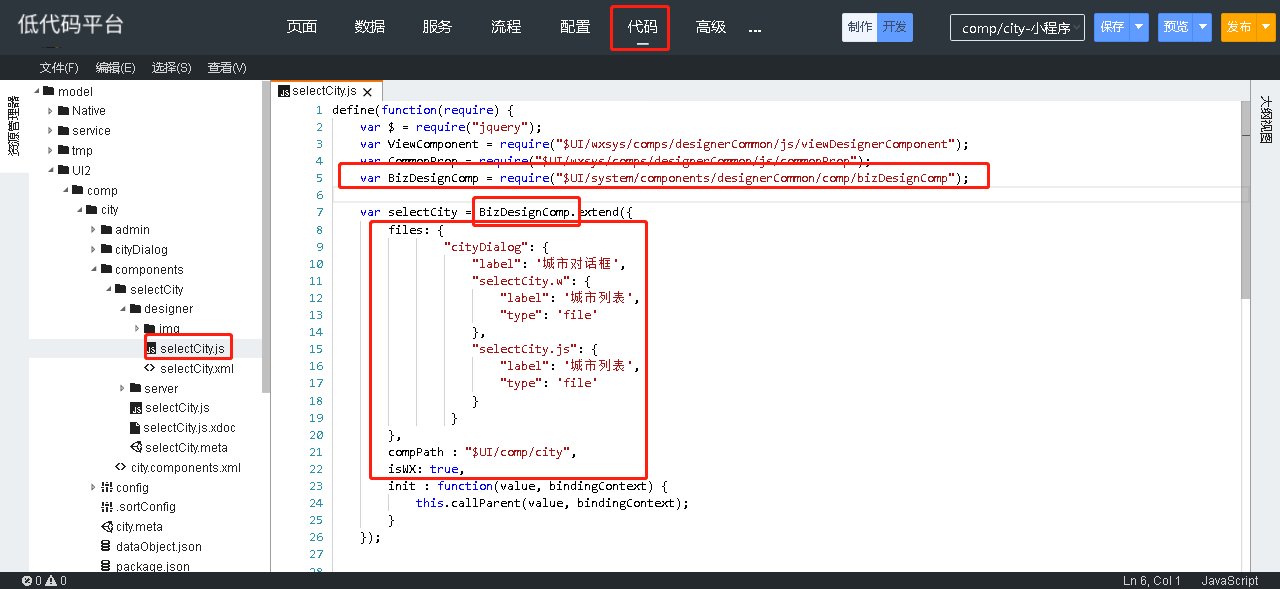
Task: Switch to 开发 mode toggle
Action: [x=894, y=28]
